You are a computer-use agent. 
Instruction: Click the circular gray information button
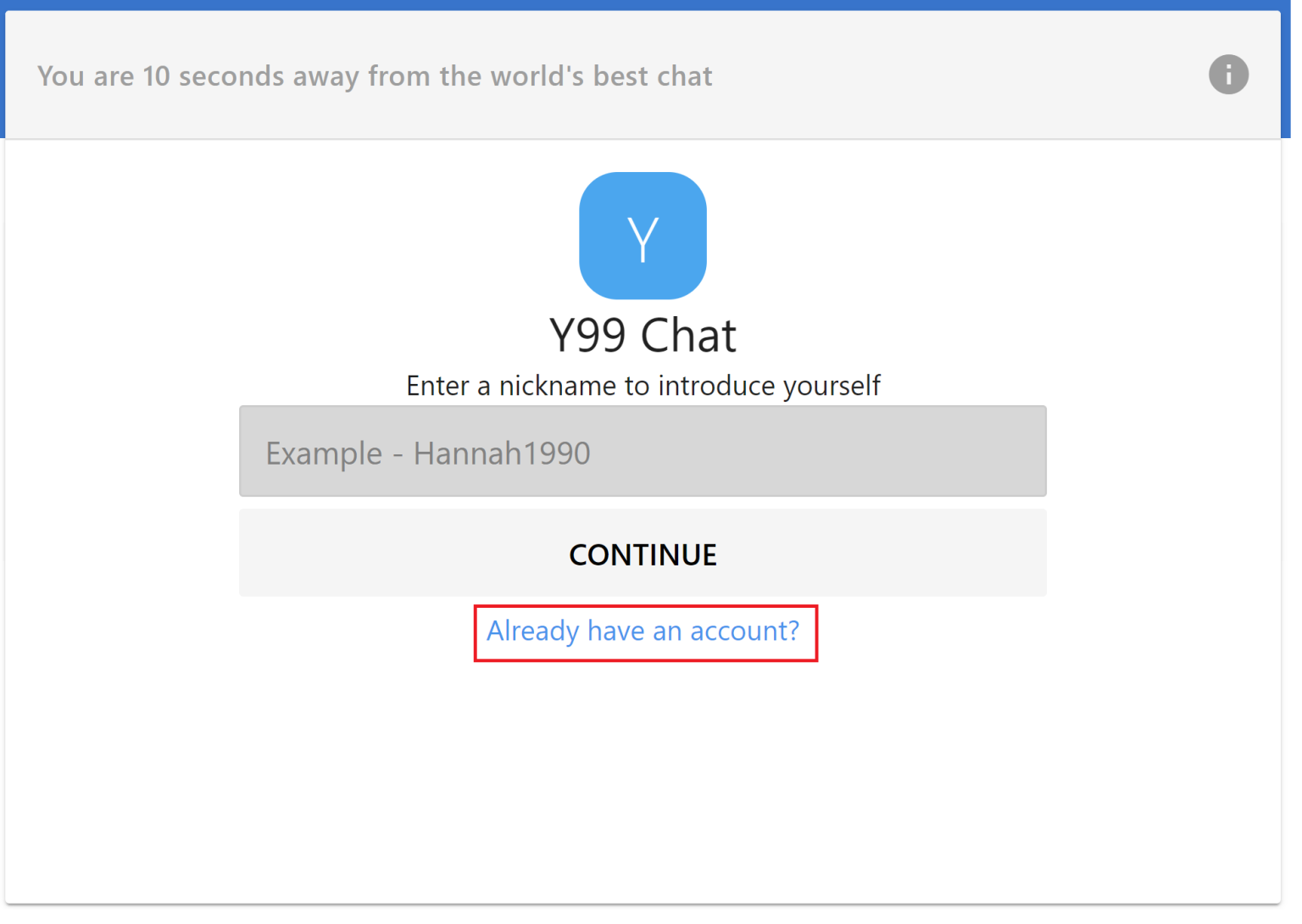click(1228, 75)
